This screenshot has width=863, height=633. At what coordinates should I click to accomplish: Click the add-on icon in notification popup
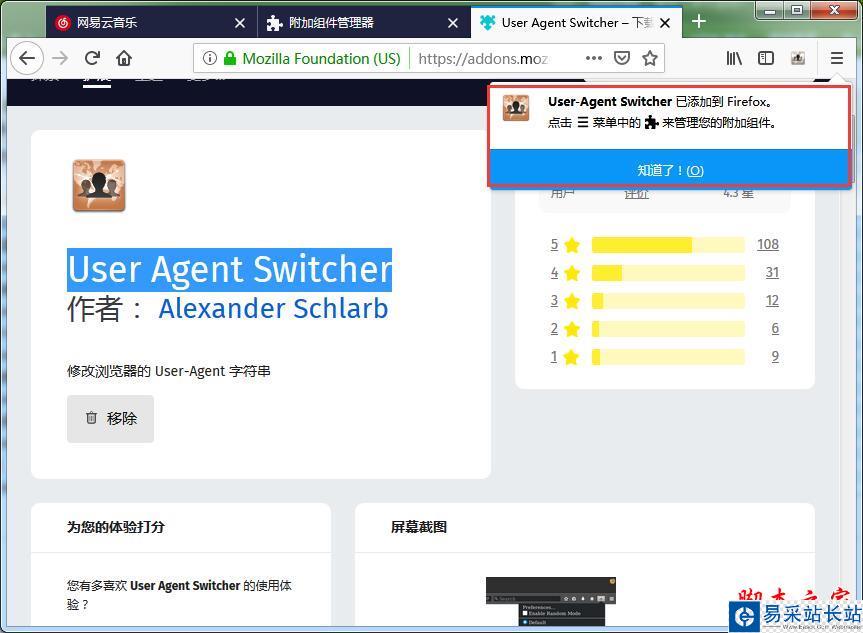pos(516,108)
